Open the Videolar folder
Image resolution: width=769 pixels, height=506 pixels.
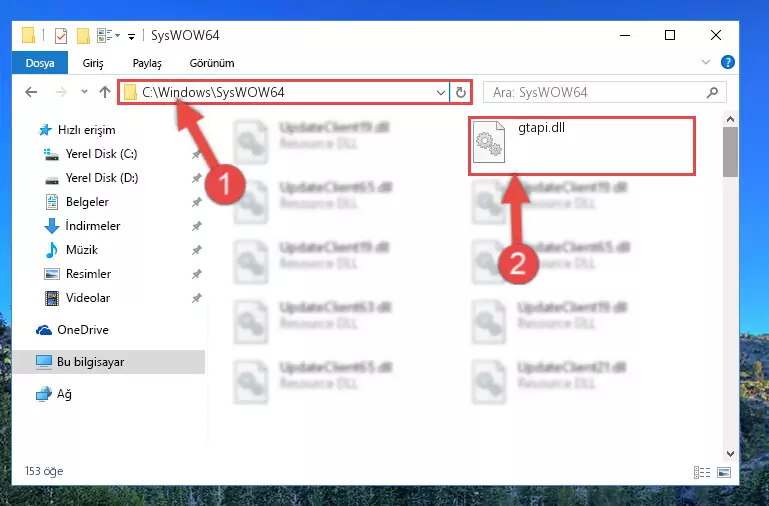(77, 298)
